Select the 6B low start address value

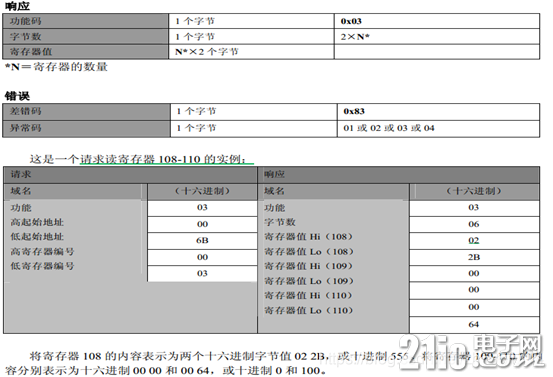202,241
